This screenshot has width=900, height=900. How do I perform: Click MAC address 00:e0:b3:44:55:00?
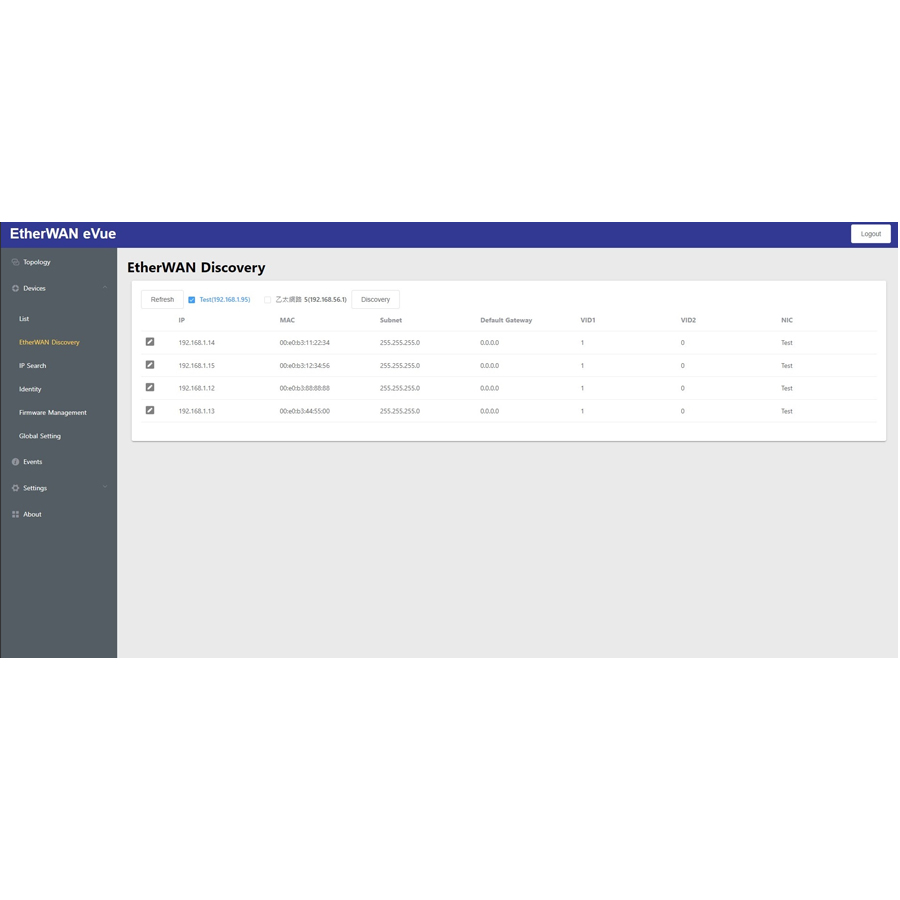point(305,412)
